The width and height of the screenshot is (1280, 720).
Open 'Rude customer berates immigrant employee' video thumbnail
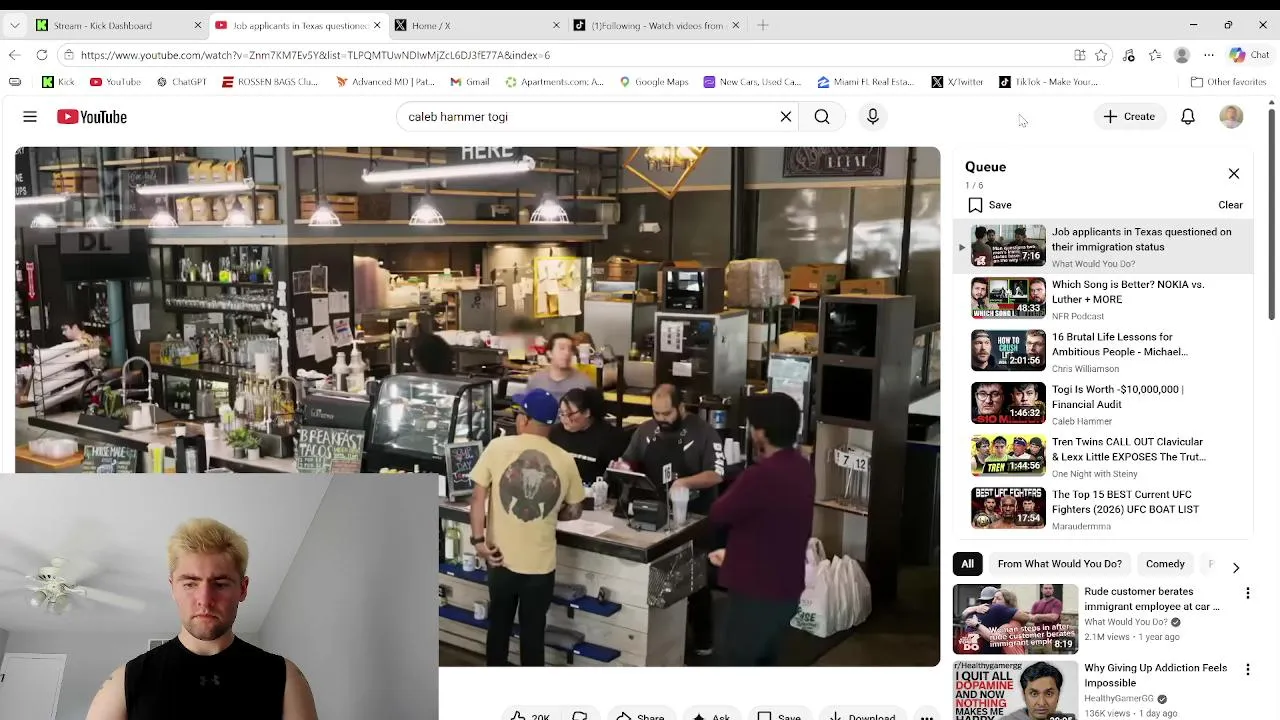(1015, 619)
